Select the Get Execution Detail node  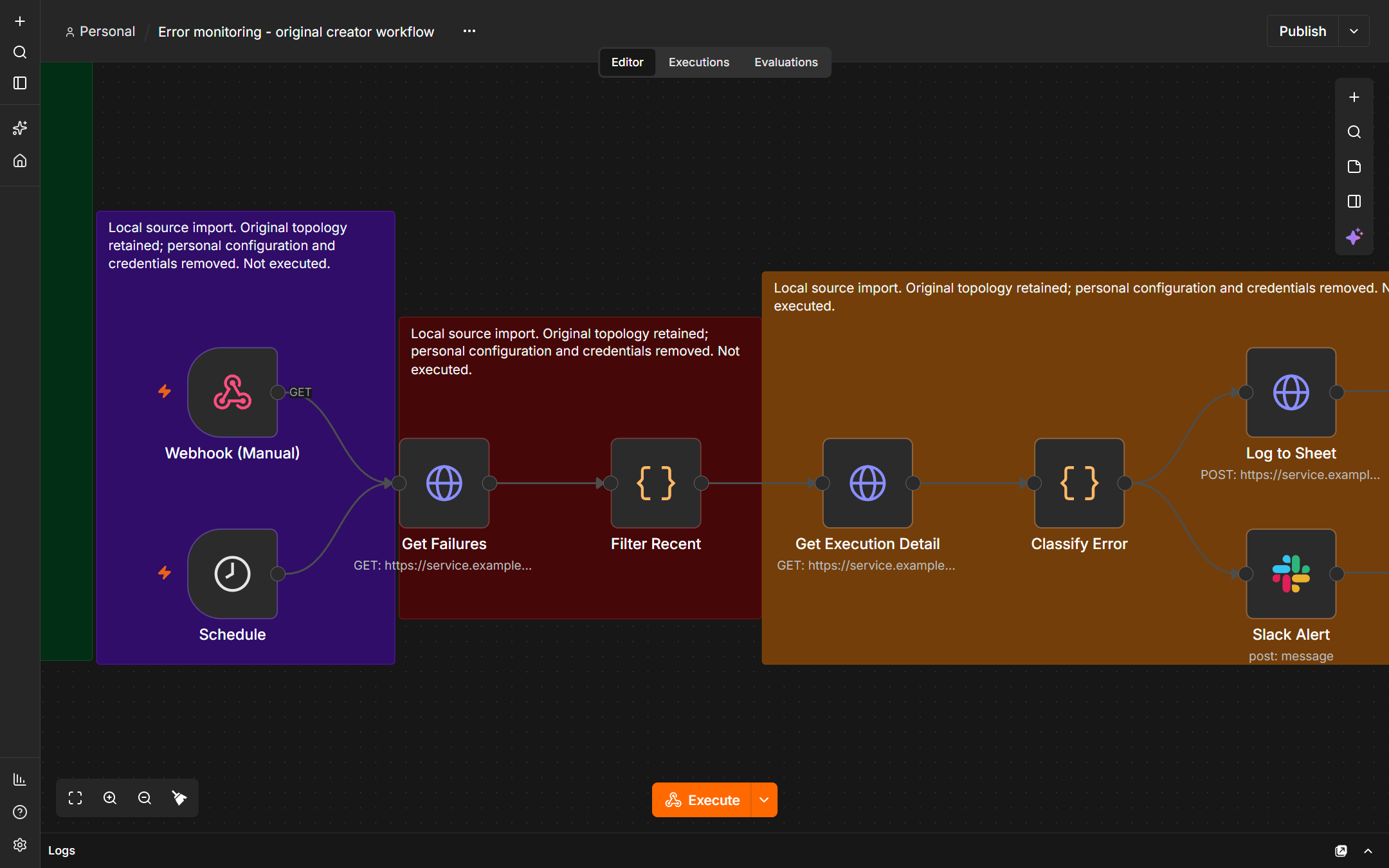click(x=867, y=483)
